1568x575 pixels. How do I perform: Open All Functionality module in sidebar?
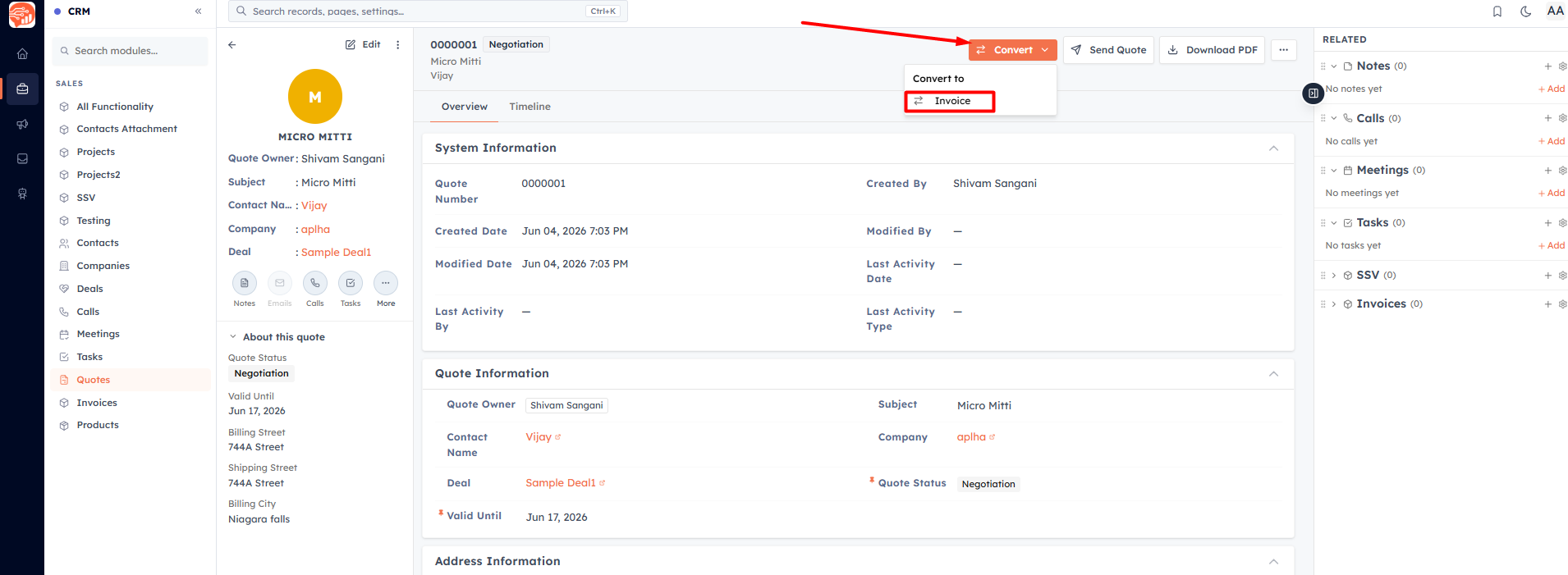[131, 107]
